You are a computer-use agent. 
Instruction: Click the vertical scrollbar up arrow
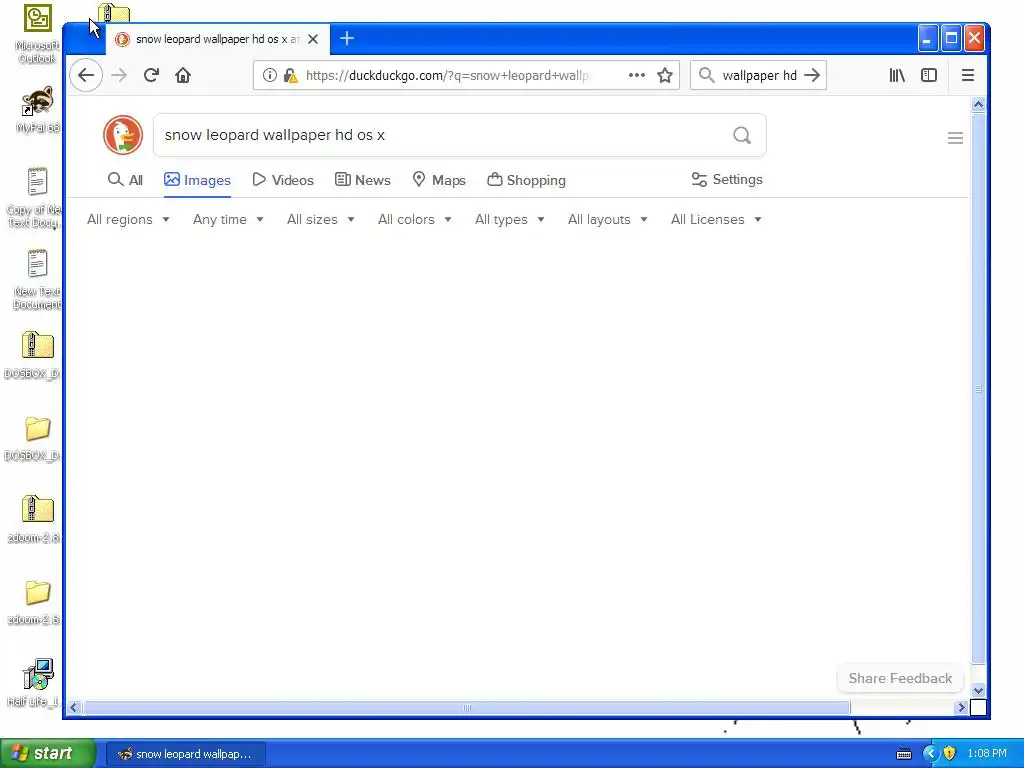[978, 104]
